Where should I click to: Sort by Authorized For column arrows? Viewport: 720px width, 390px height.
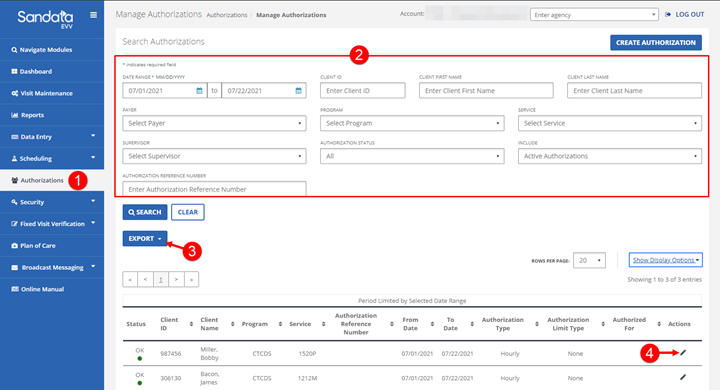(659, 324)
